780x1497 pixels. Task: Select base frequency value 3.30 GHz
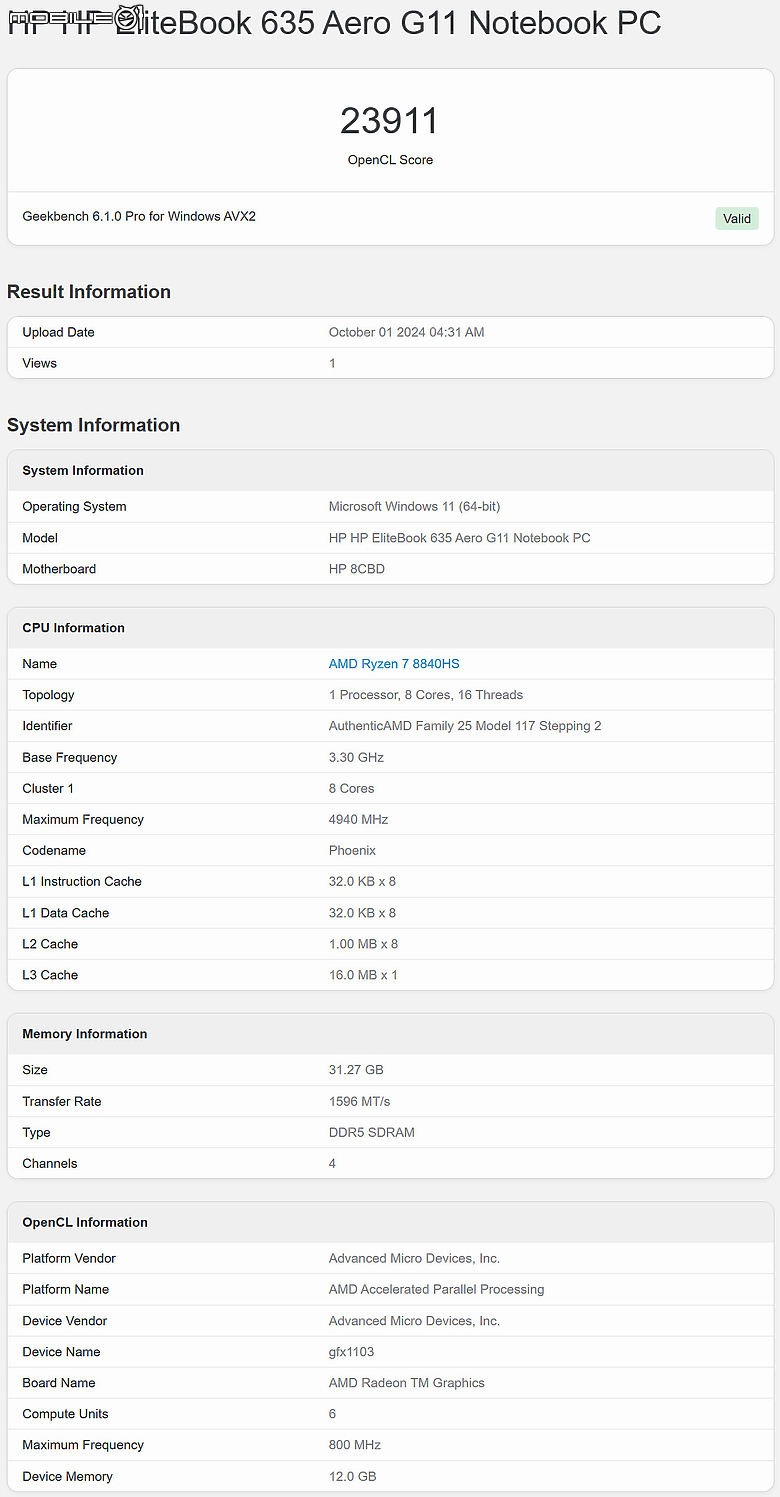pos(356,758)
